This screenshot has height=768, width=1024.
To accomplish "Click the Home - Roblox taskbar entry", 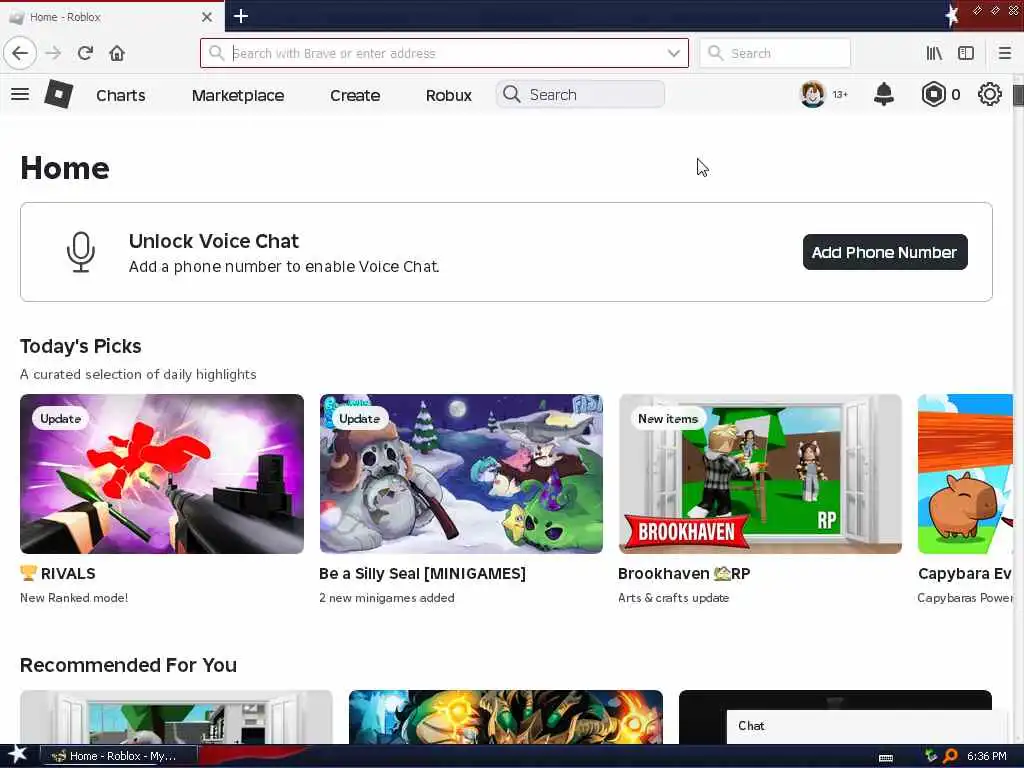I will pyautogui.click(x=119, y=756).
